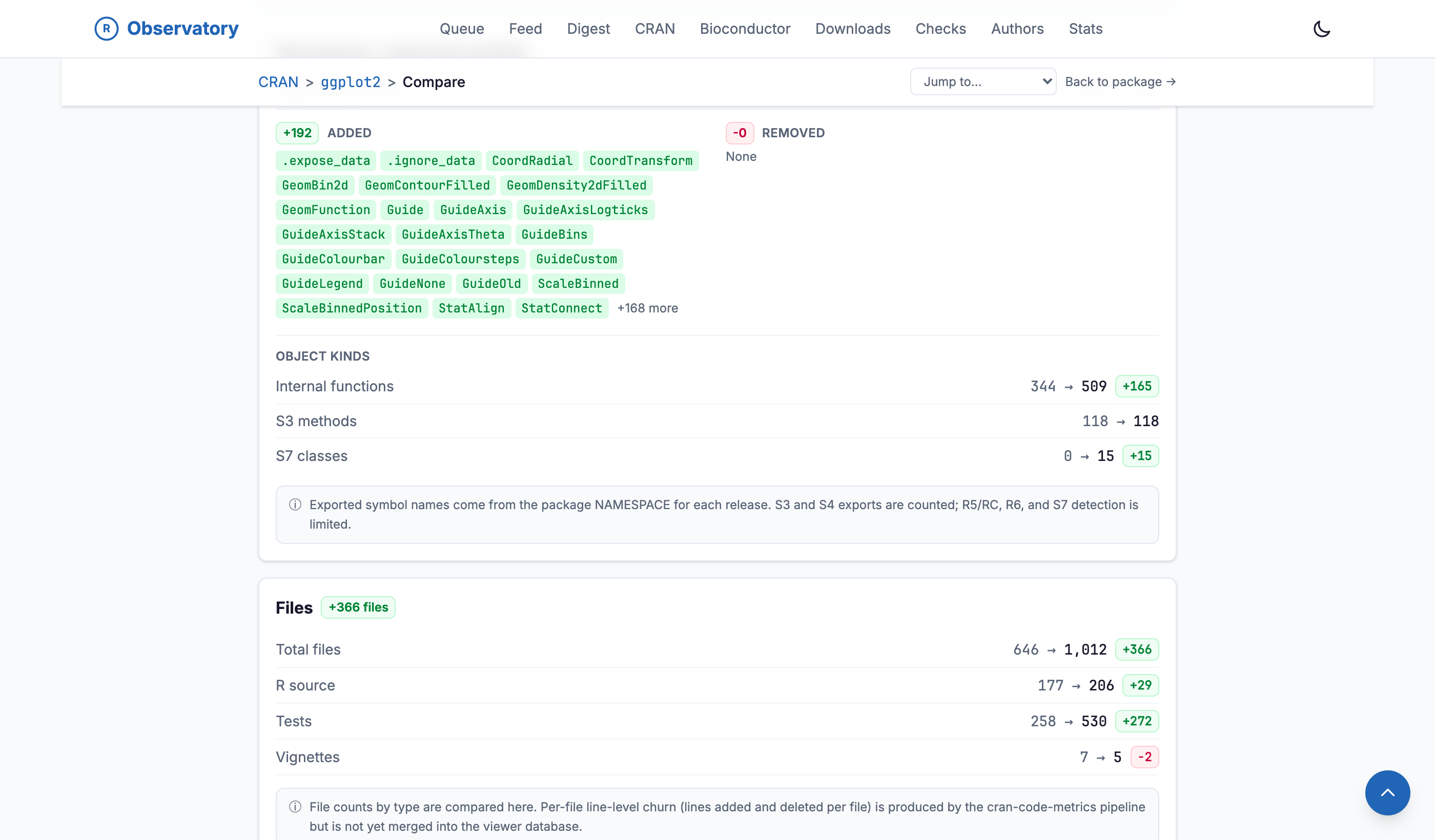Click the ScaleBinnedPosition symbol tag
The width and height of the screenshot is (1435, 840).
pyautogui.click(x=352, y=308)
